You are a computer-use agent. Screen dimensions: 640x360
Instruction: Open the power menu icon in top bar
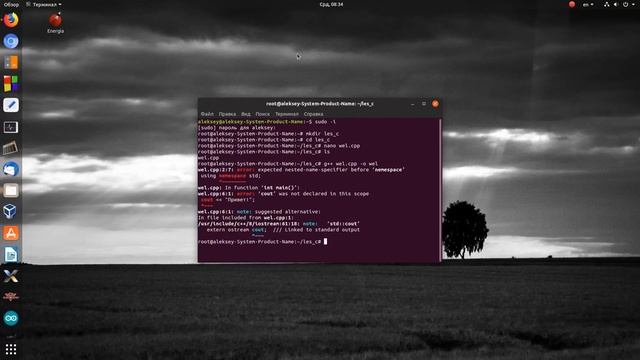(x=626, y=4)
